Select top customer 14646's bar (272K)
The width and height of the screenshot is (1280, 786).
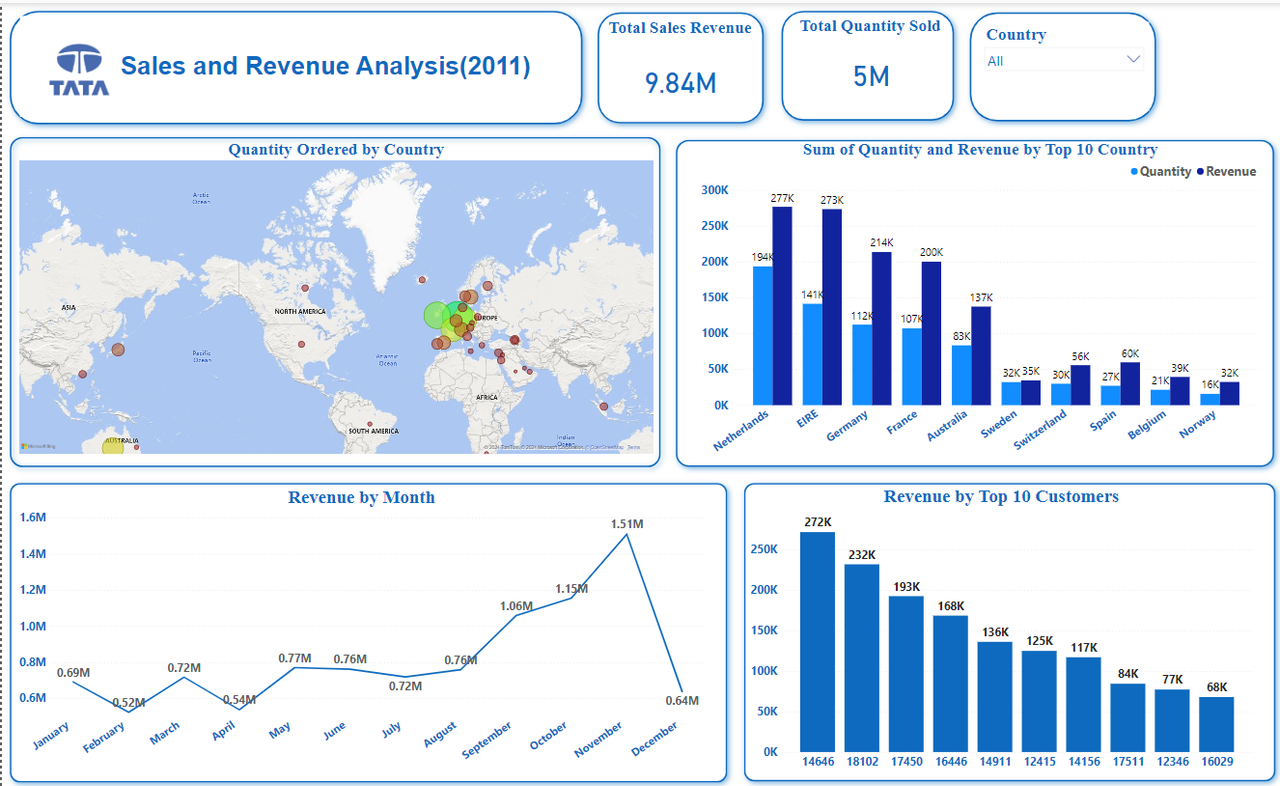pos(818,640)
